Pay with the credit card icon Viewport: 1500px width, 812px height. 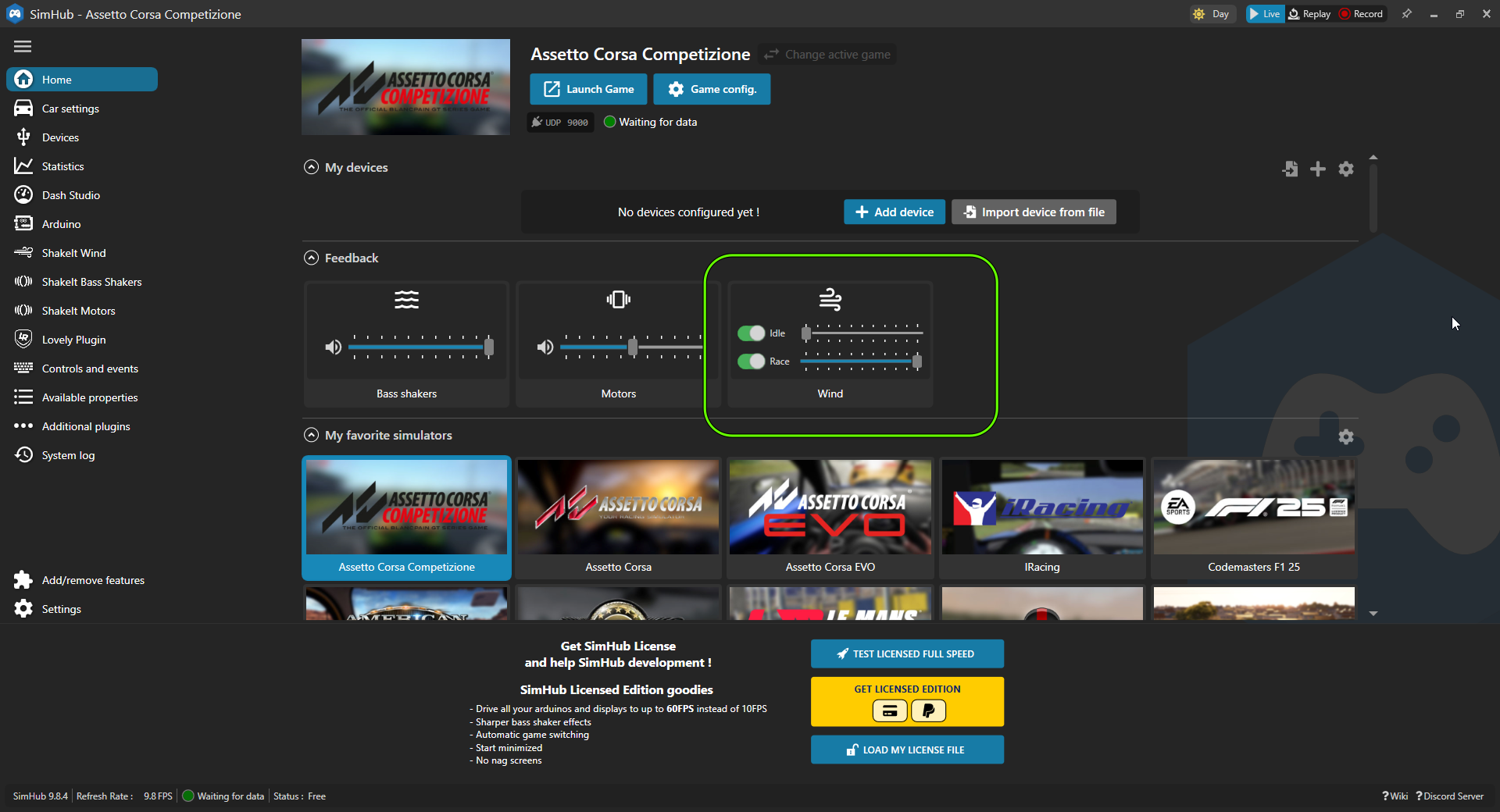[890, 710]
